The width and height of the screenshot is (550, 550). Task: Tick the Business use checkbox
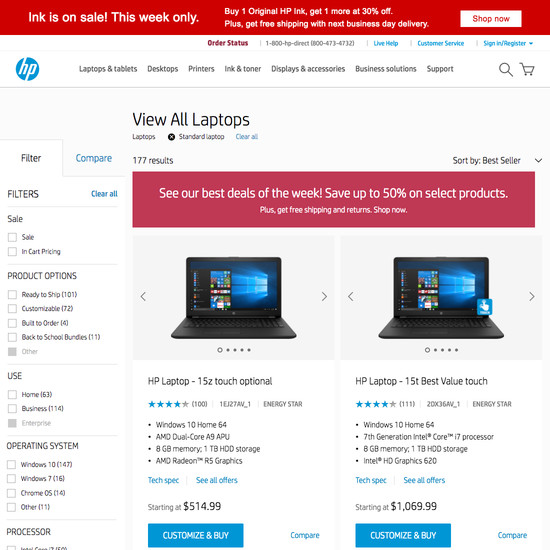point(12,408)
